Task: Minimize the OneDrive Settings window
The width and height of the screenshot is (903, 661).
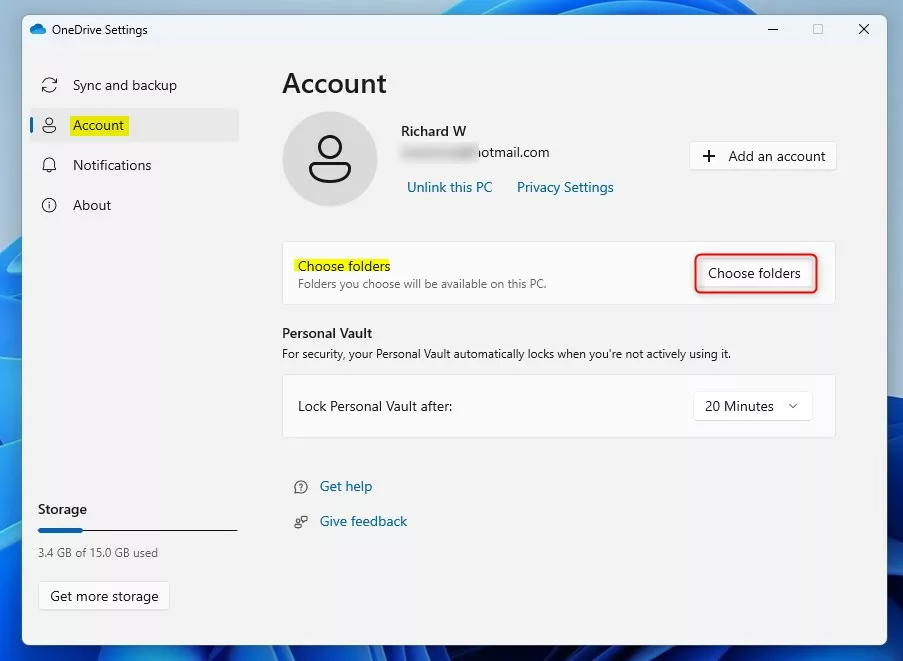Action: 773,29
